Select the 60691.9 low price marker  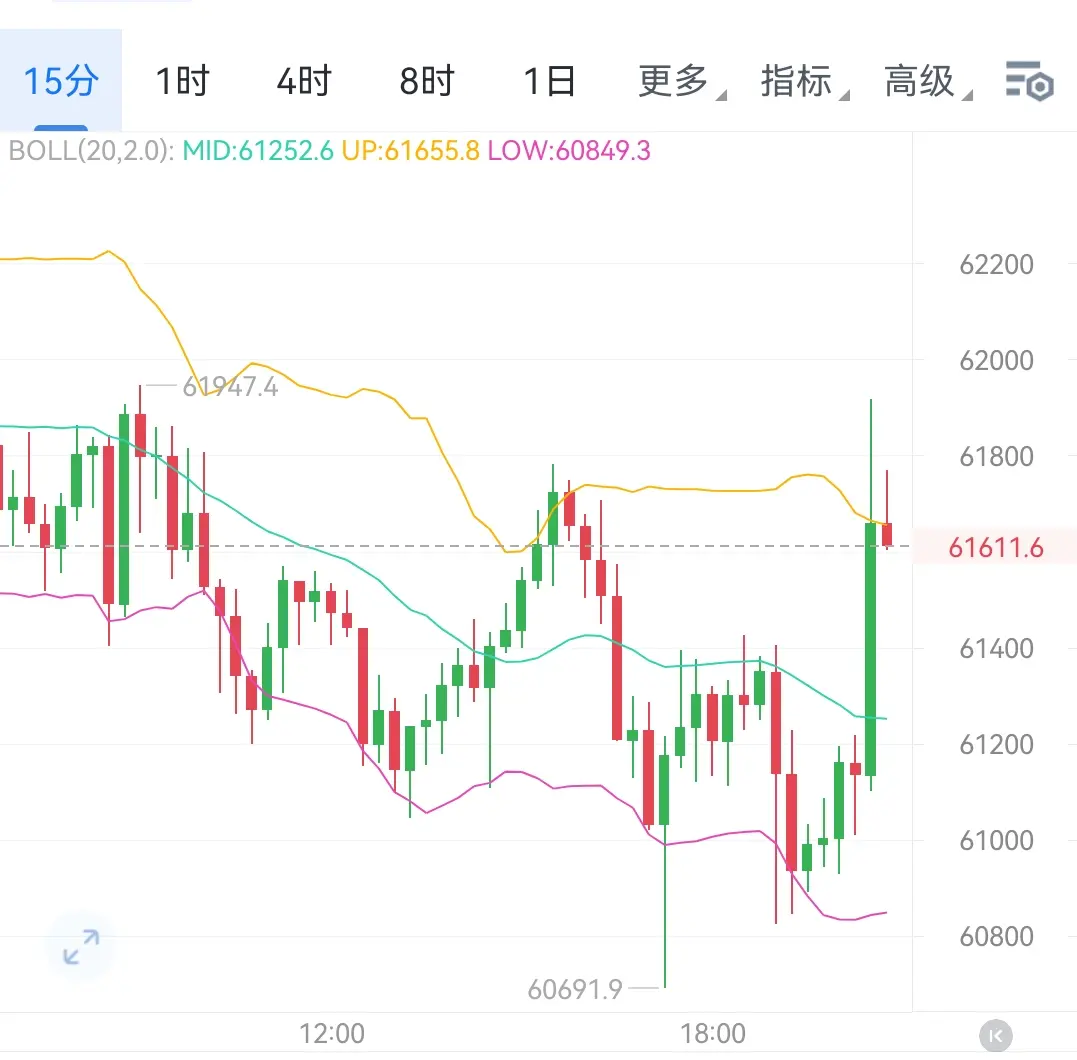click(x=575, y=989)
